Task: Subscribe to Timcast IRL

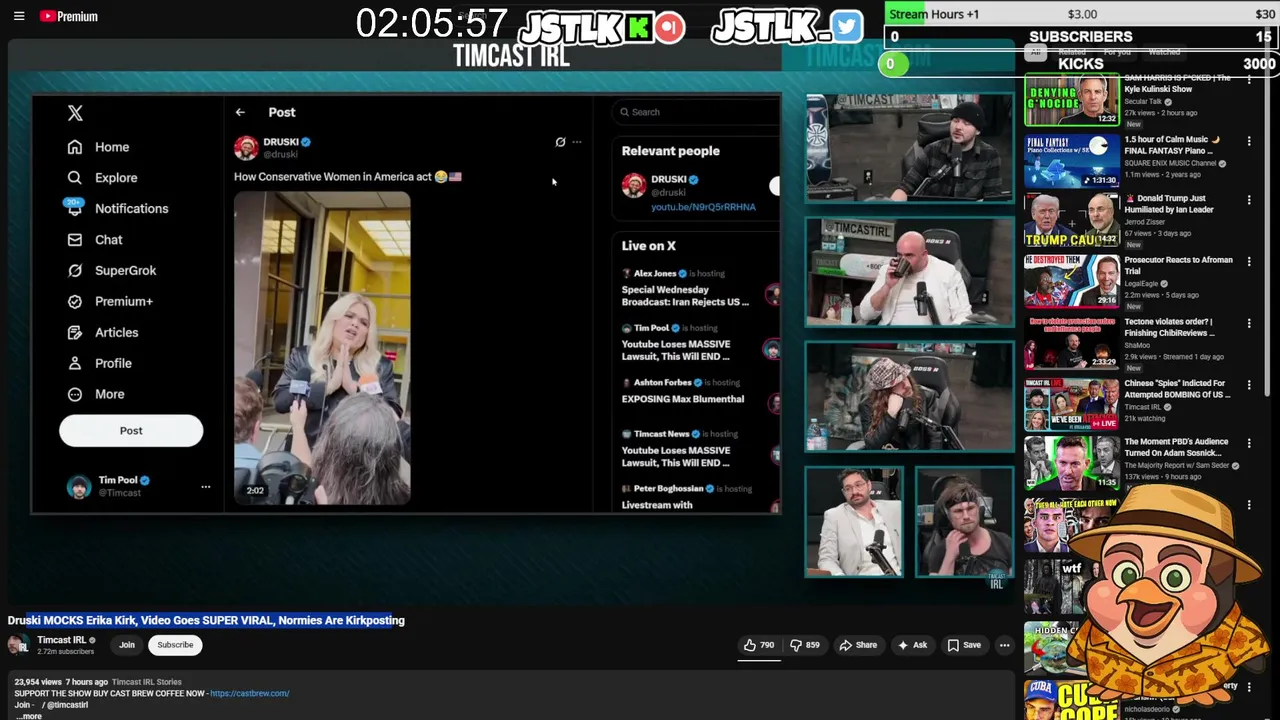Action: tap(175, 645)
